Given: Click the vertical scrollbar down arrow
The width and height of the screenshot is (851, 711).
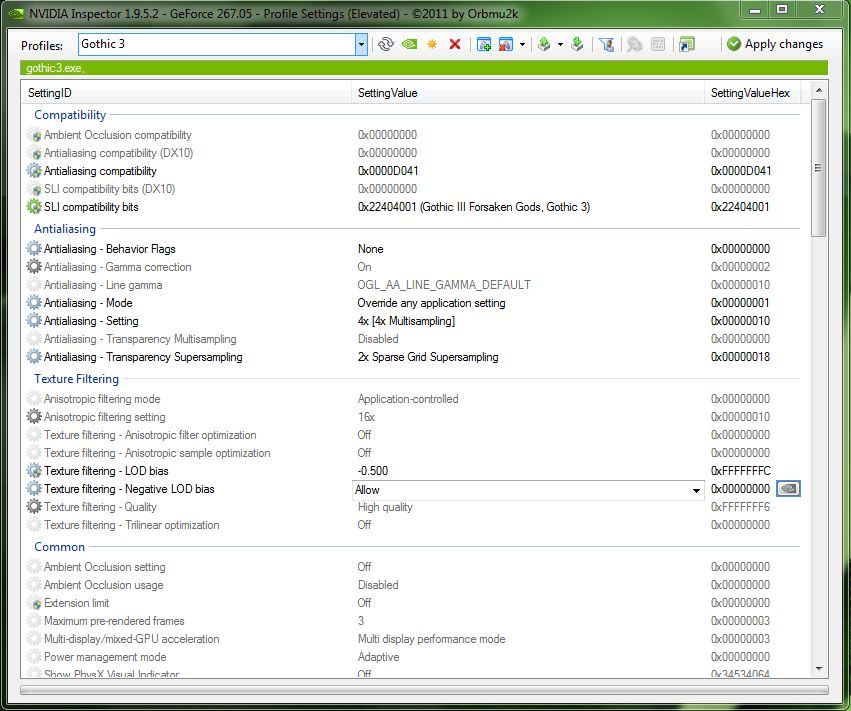Looking at the screenshot, I should [819, 669].
